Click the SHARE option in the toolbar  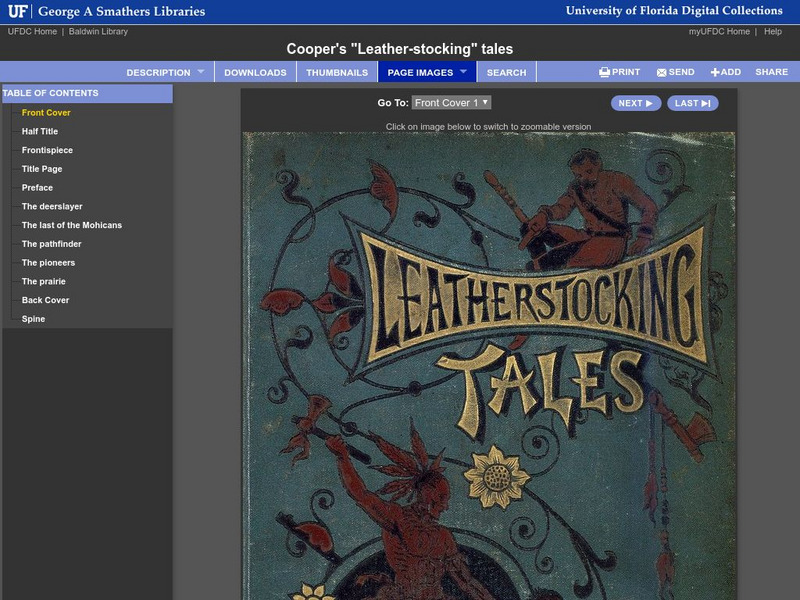pos(772,71)
